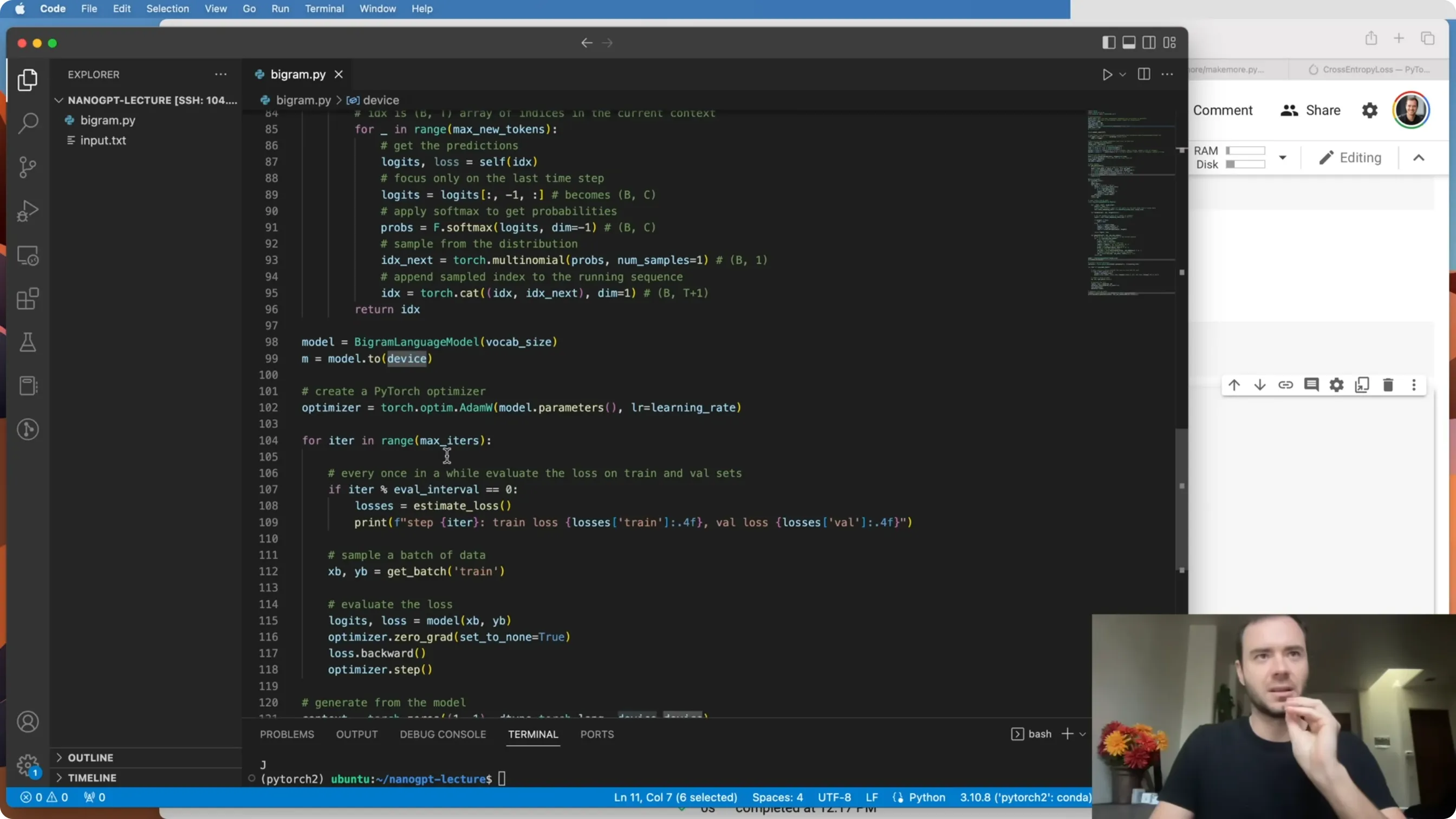This screenshot has width=1456, height=819.
Task: Create a new terminal with plus icon
Action: point(1067,733)
